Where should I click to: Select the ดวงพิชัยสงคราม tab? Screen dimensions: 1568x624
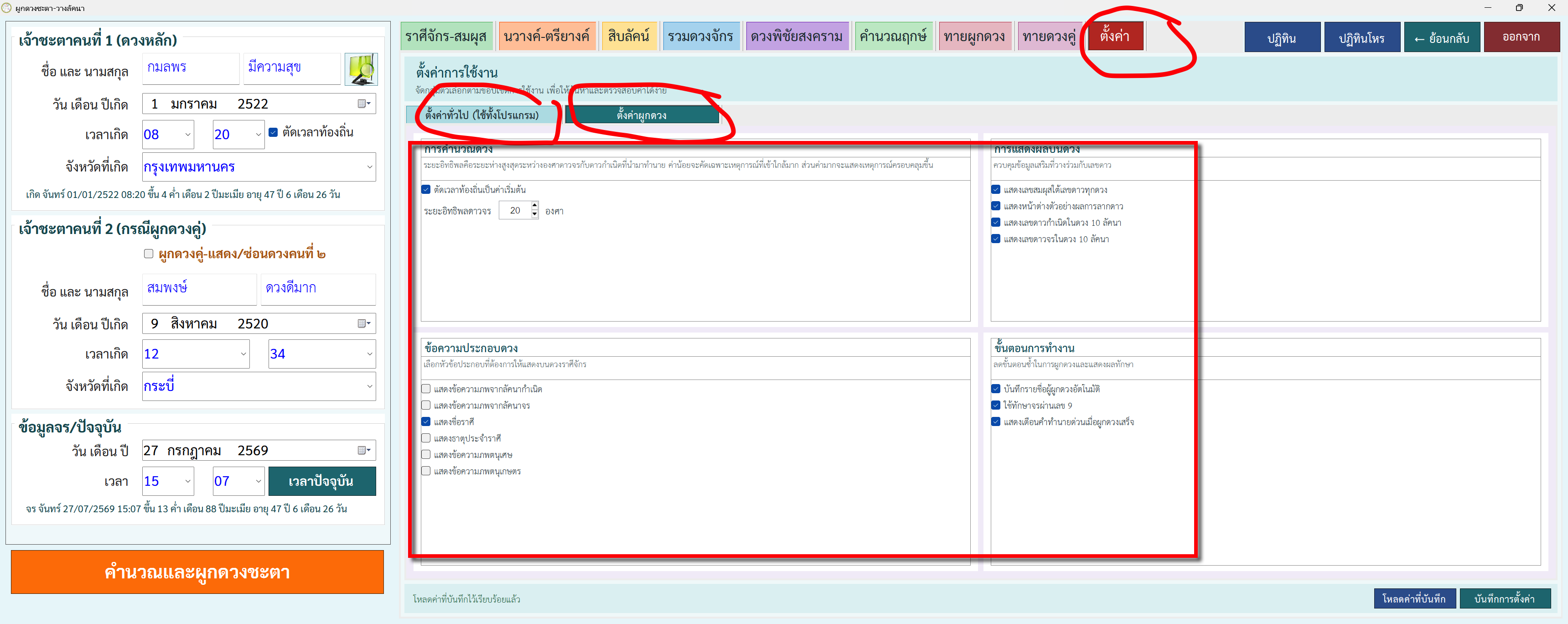tap(796, 36)
